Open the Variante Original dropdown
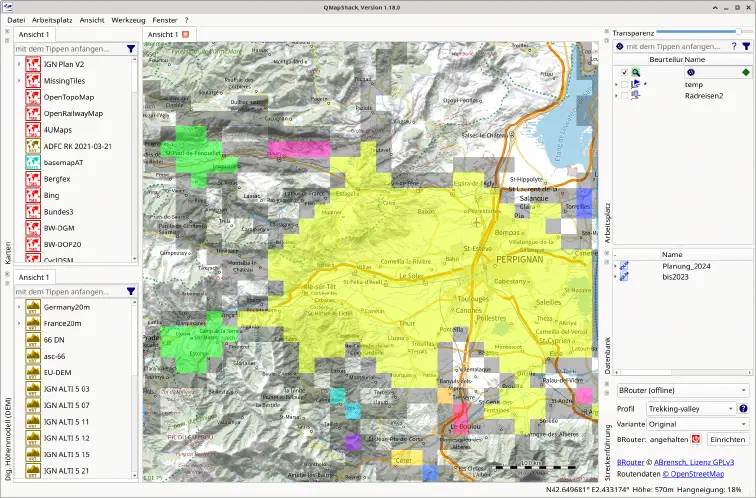 [697, 424]
